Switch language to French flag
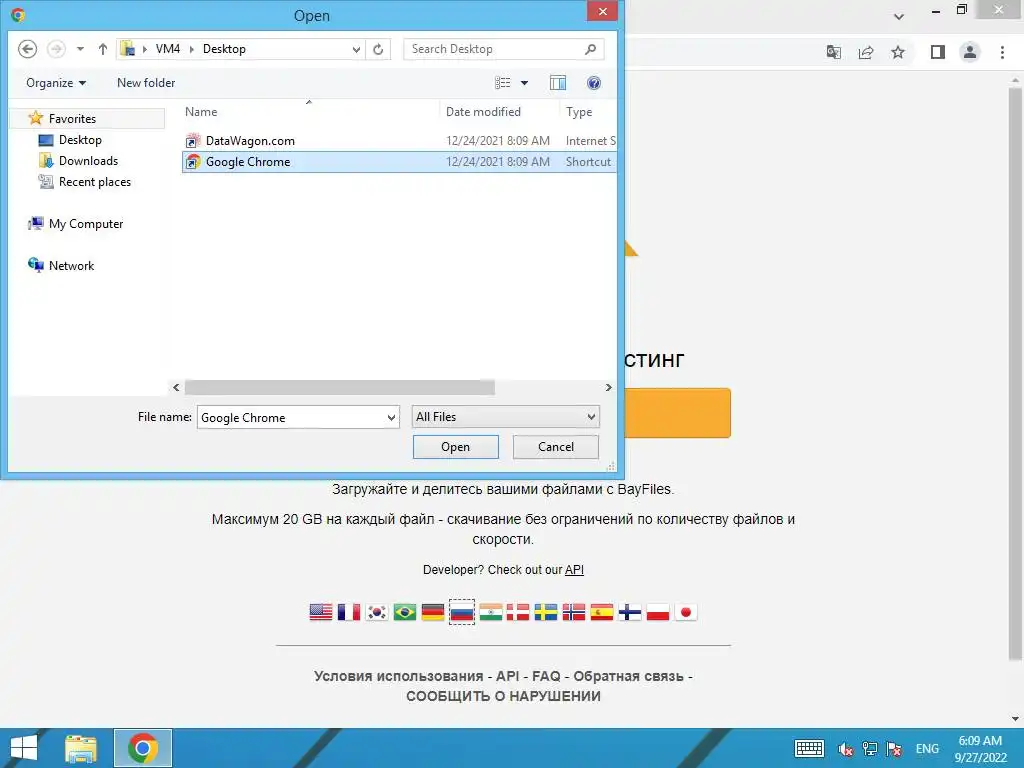The width and height of the screenshot is (1024, 768). pyautogui.click(x=349, y=612)
